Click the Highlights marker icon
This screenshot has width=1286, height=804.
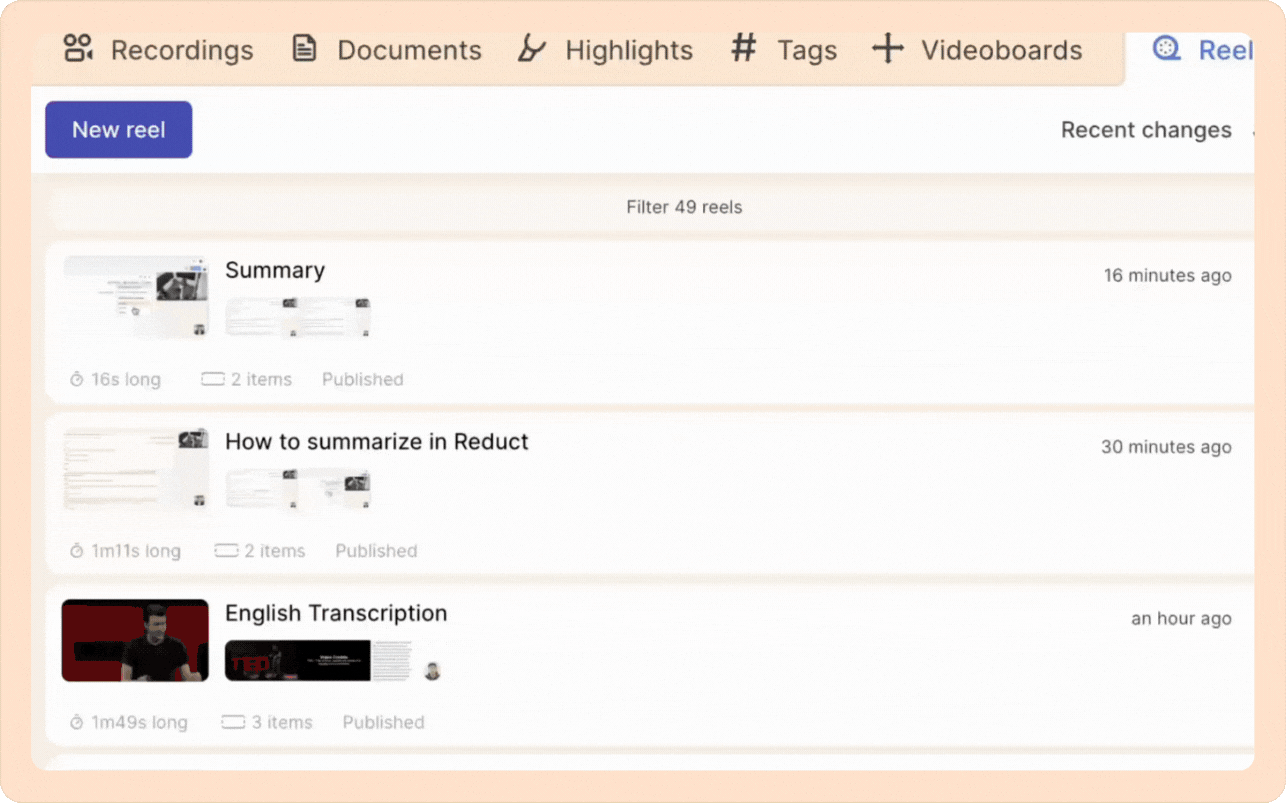[531, 48]
